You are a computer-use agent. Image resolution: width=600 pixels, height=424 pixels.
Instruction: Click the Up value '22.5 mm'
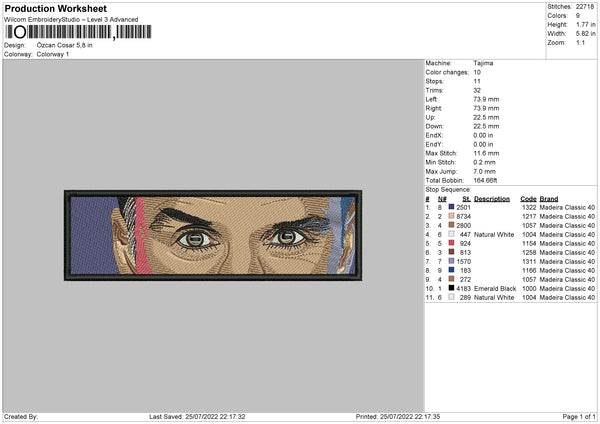[x=486, y=117]
